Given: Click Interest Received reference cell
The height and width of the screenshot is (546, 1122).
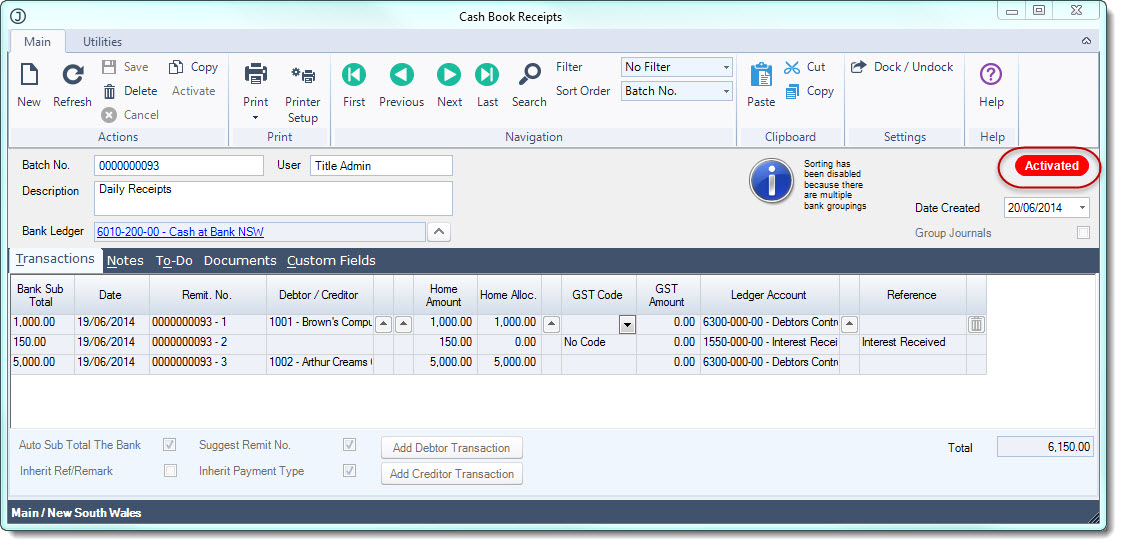Looking at the screenshot, I should click(x=912, y=342).
